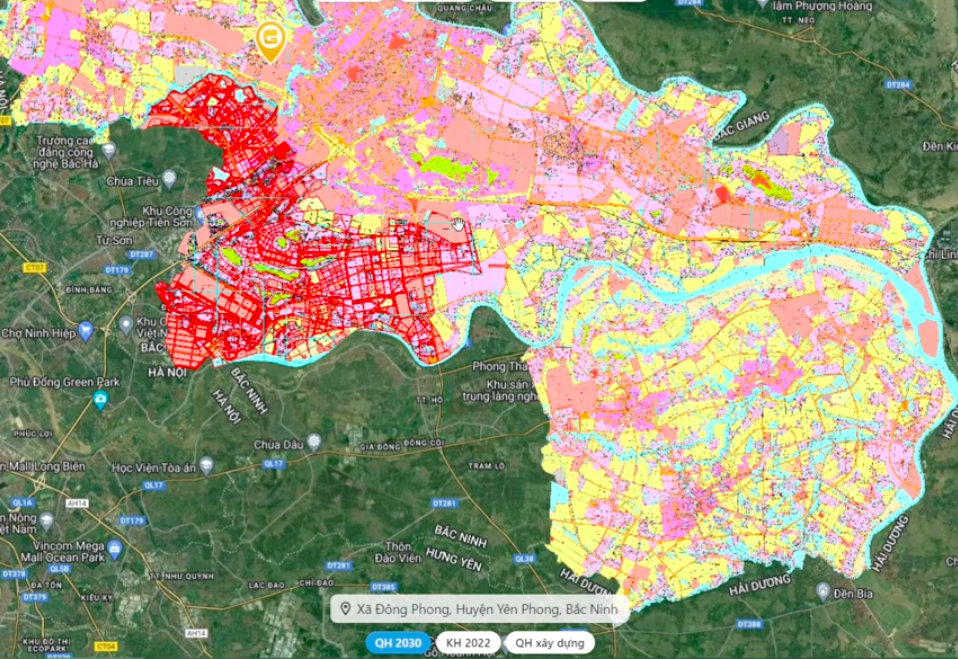958x659 pixels.
Task: Click the yellow location pin marker
Action: (270, 38)
